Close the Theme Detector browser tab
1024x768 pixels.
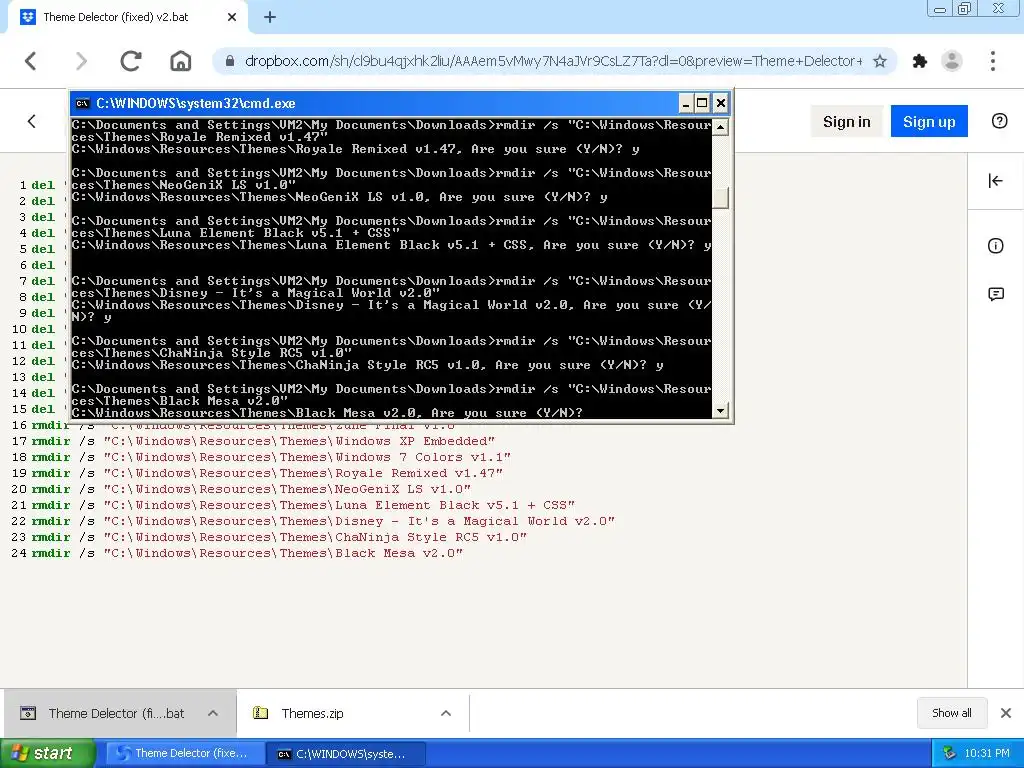click(232, 18)
